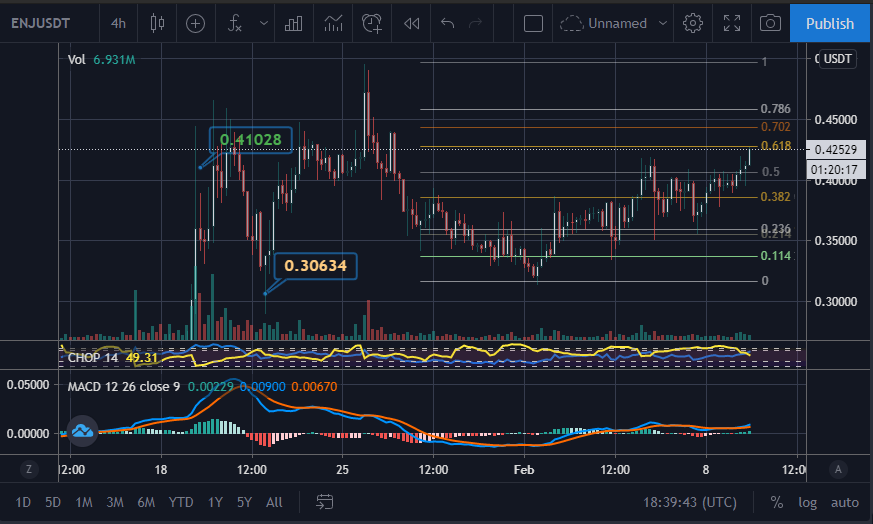Toggle the A auto-scale button
The image size is (873, 524).
click(x=838, y=469)
